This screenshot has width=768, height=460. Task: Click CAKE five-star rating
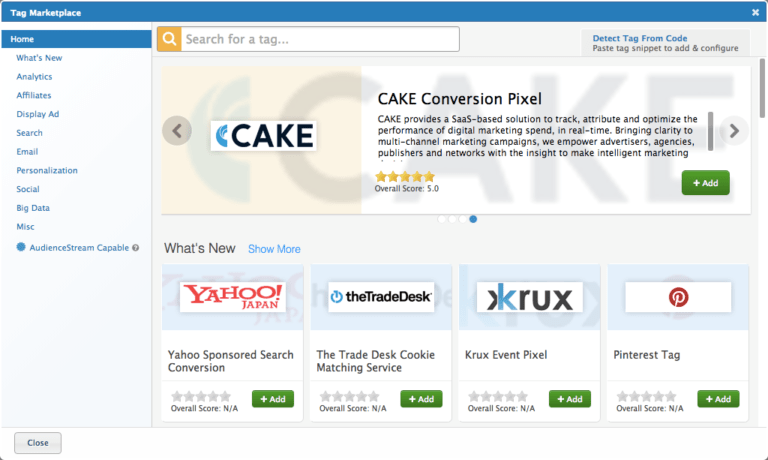(x=405, y=176)
